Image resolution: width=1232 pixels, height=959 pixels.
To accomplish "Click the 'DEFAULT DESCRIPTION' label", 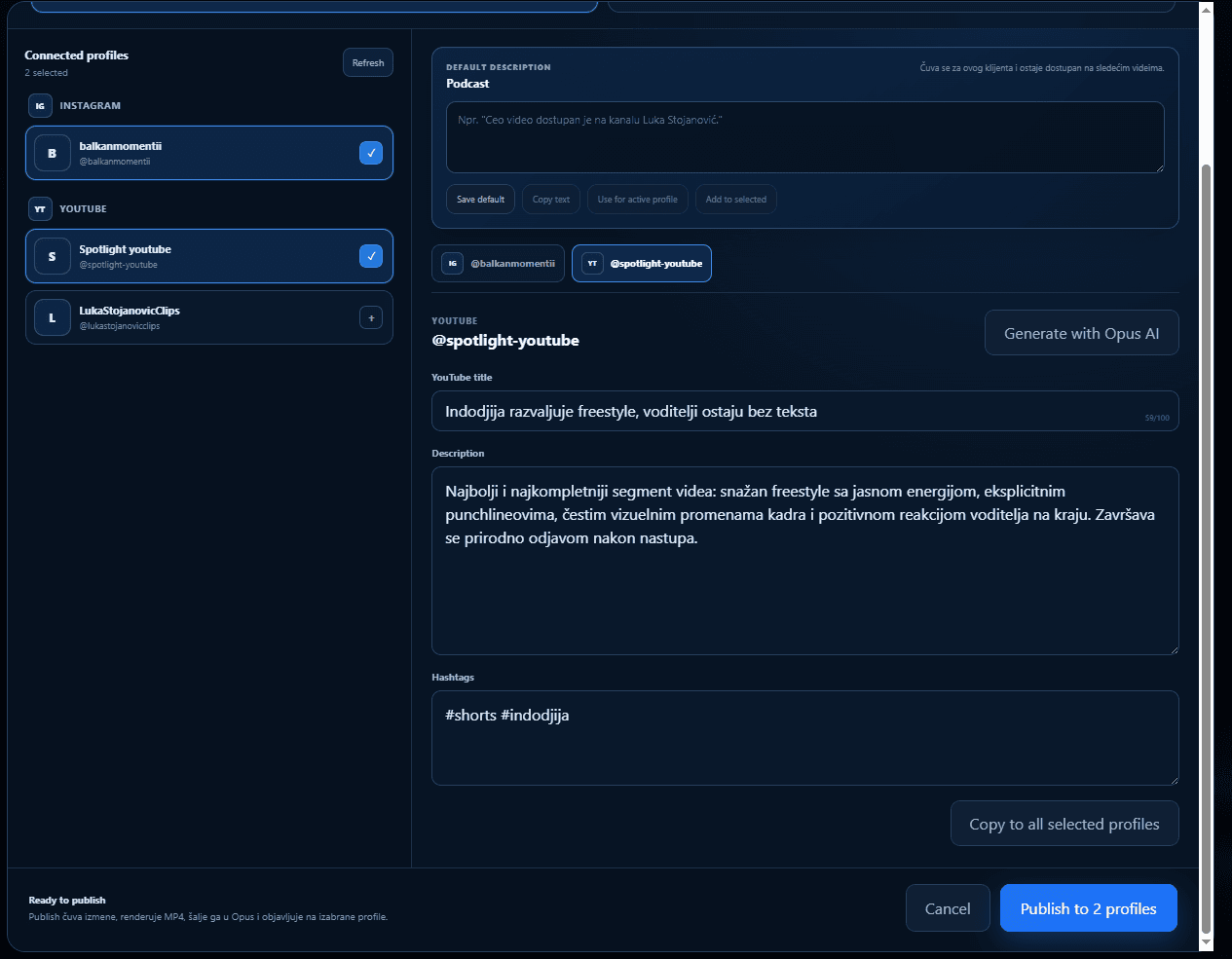I will [x=499, y=67].
